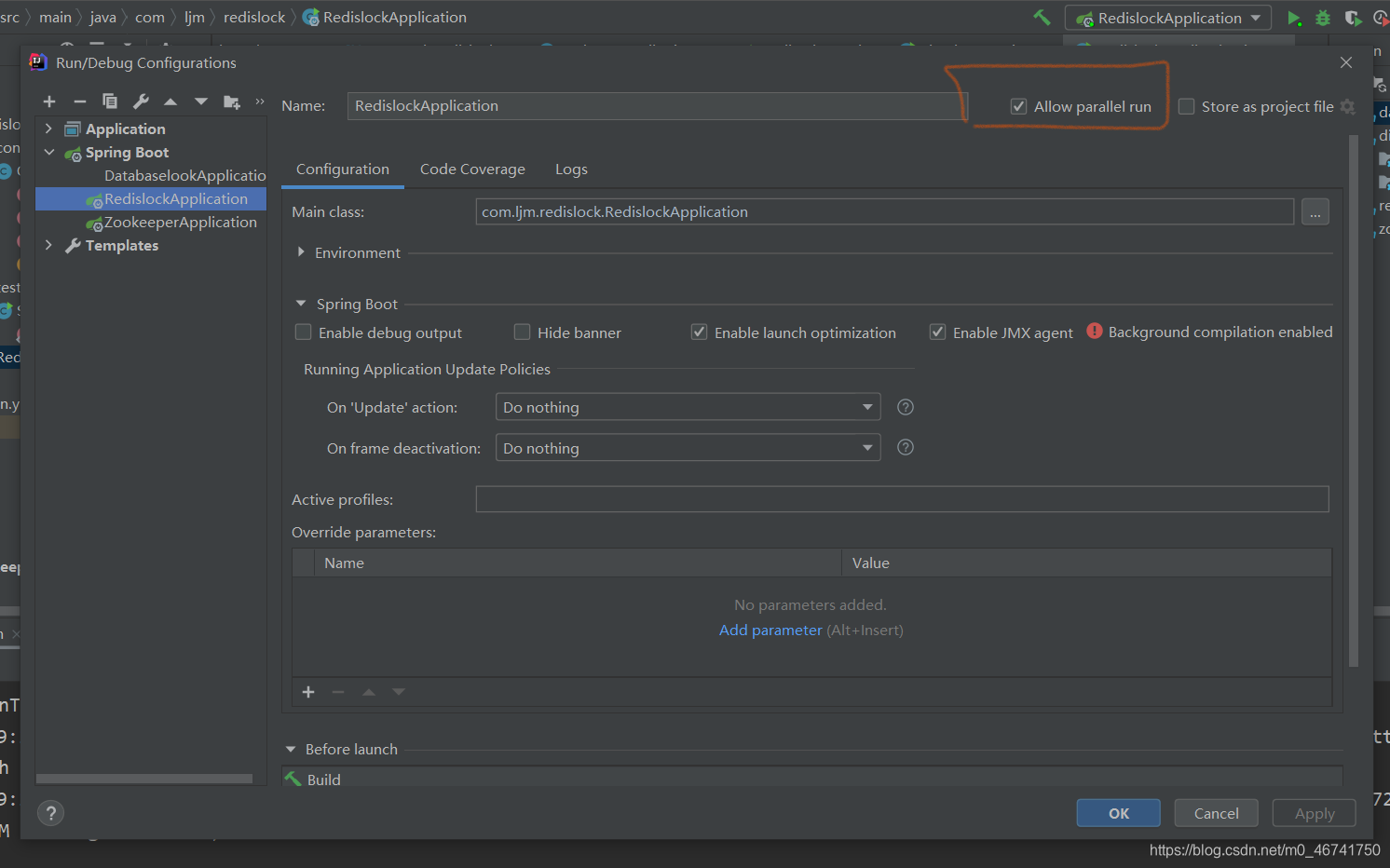The height and width of the screenshot is (868, 1390).
Task: Click the red background compilation warning icon
Action: point(1095,331)
